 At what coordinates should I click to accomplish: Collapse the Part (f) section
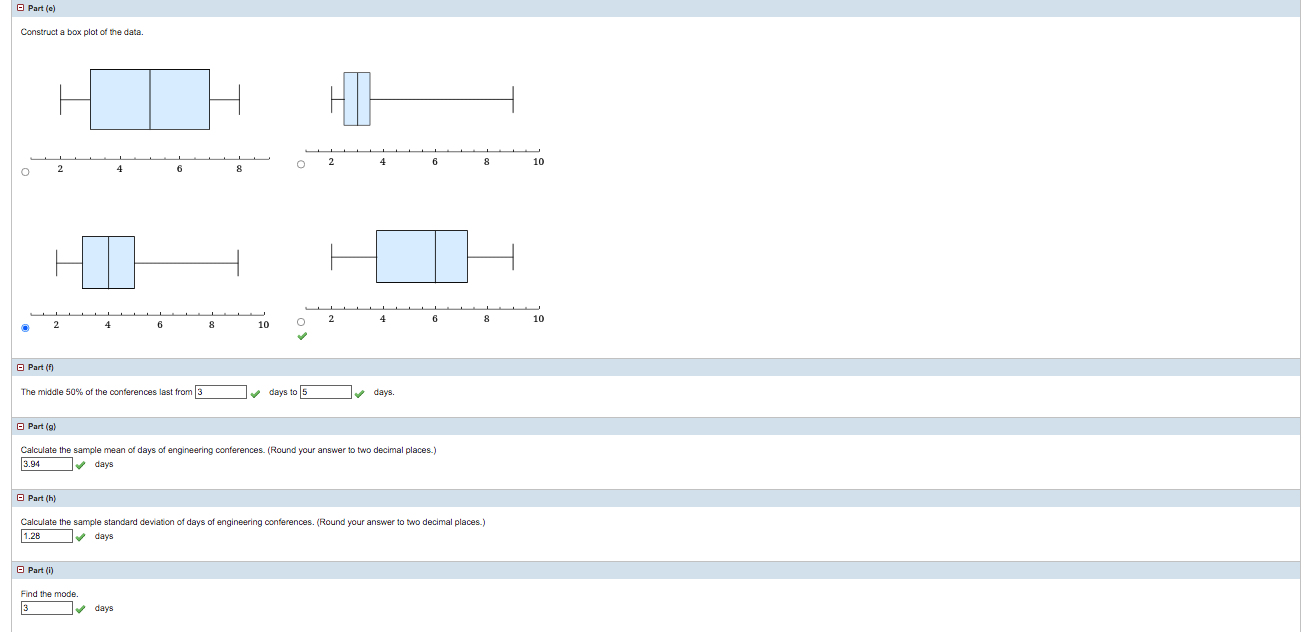tap(21, 368)
